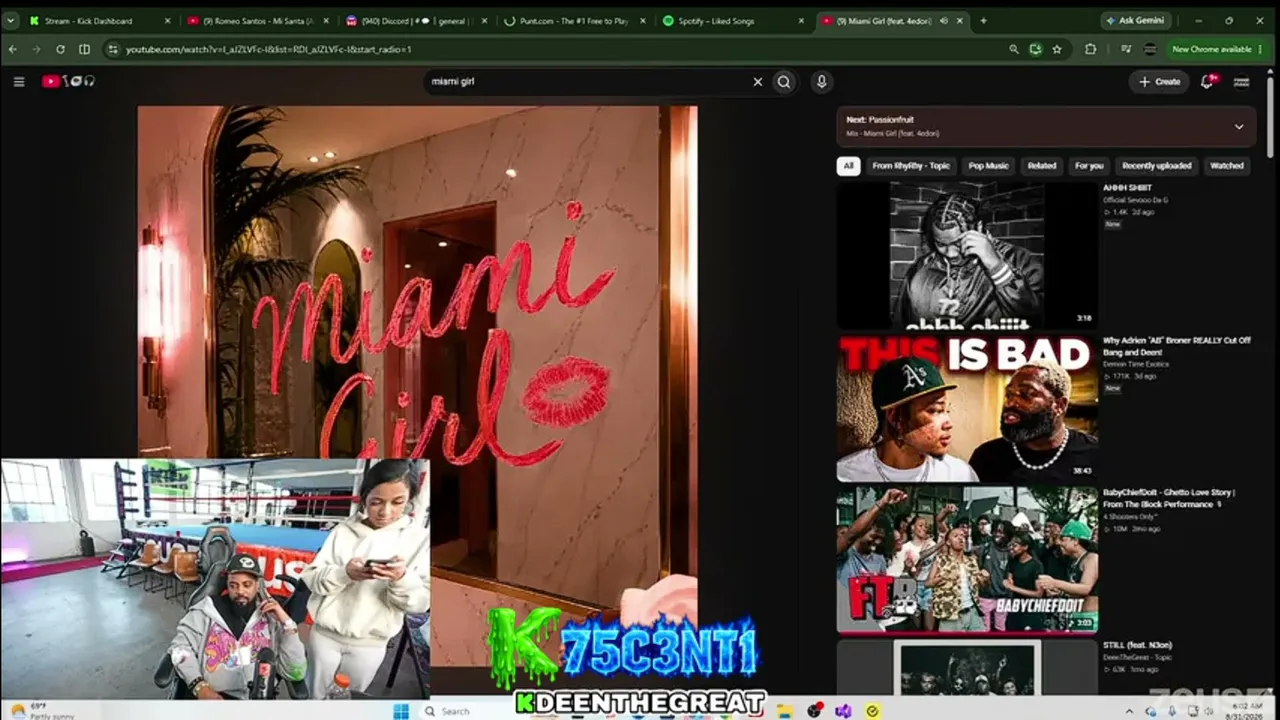The width and height of the screenshot is (1280, 720).
Task: Mute the Miami Girl tab audio icon
Action: tap(946, 20)
